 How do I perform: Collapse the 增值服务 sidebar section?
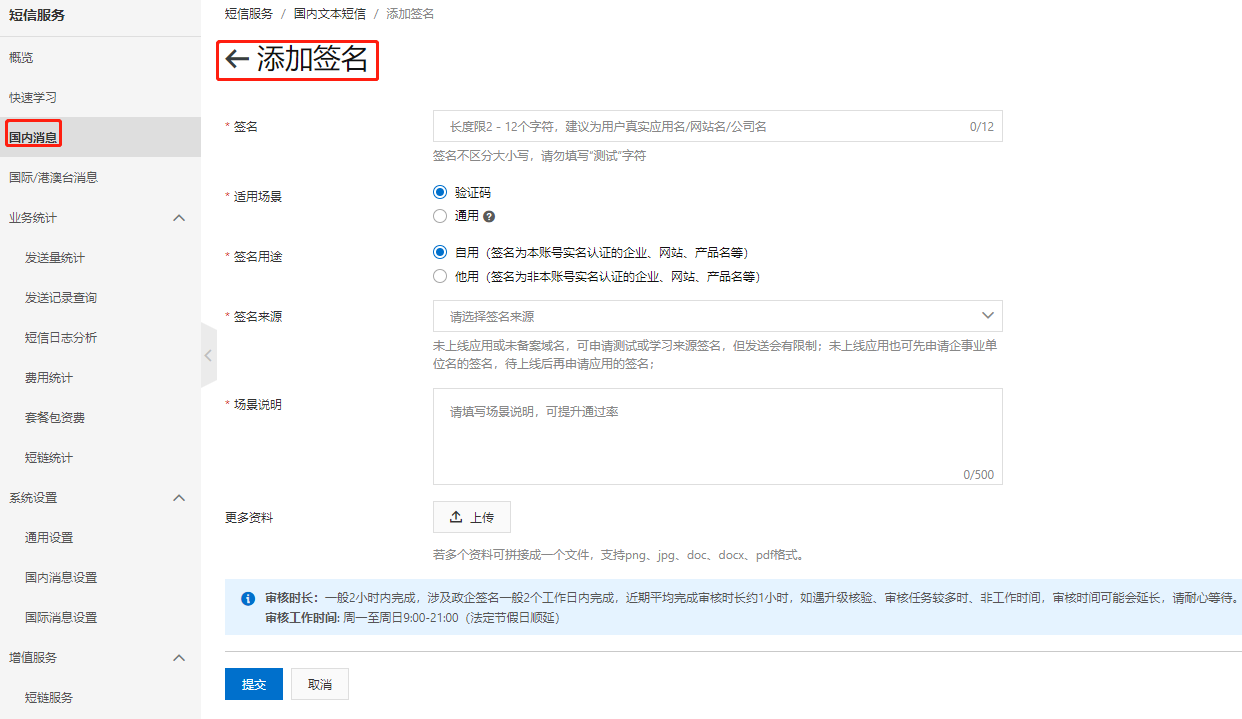179,658
